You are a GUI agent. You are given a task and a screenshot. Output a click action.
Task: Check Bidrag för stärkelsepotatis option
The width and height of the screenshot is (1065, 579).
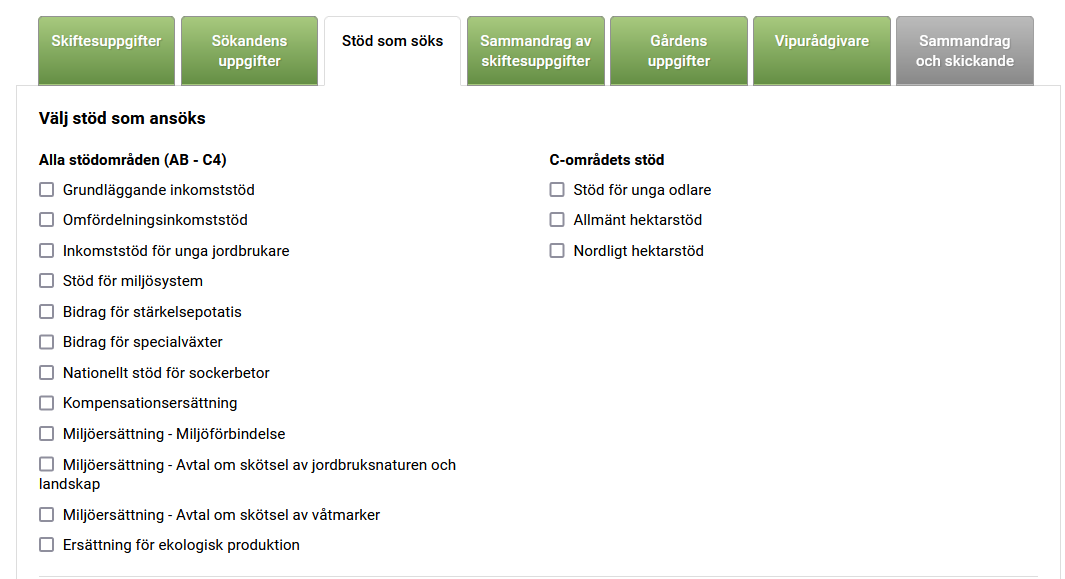(x=47, y=312)
